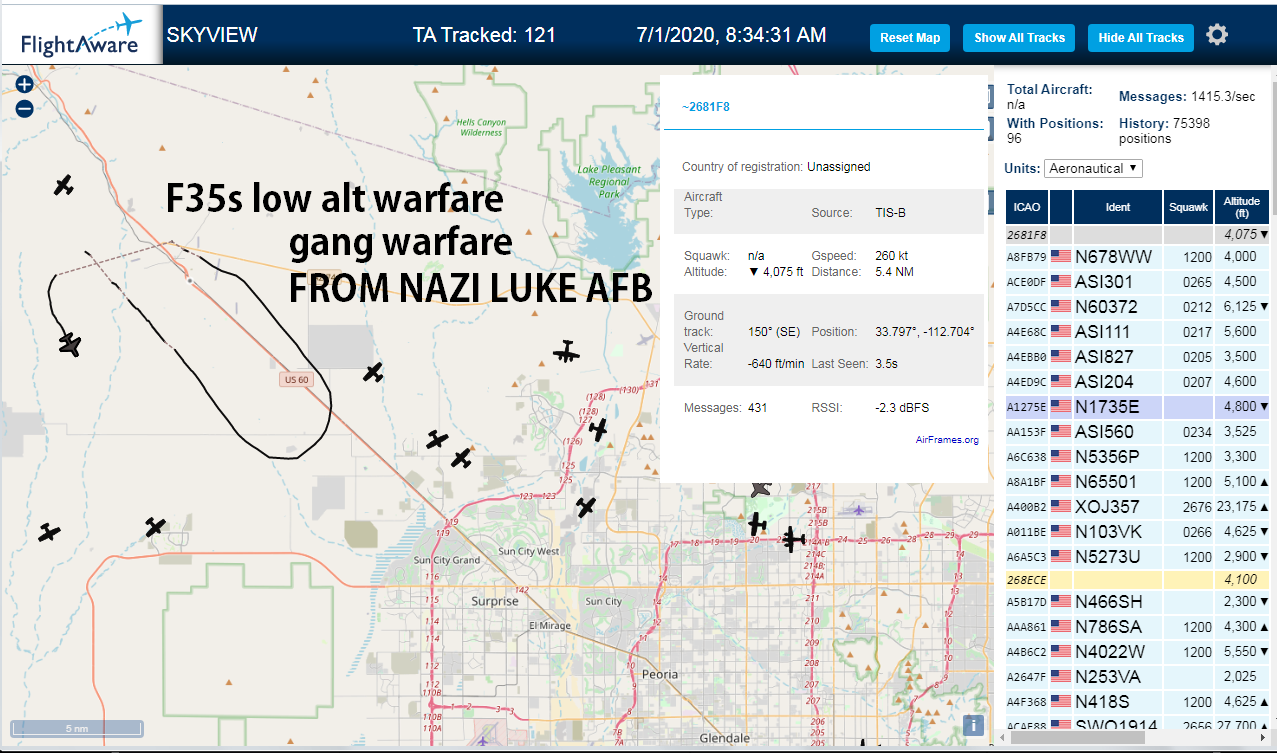
Task: Select the N253VA aircraft row
Action: pyautogui.click(x=1138, y=677)
